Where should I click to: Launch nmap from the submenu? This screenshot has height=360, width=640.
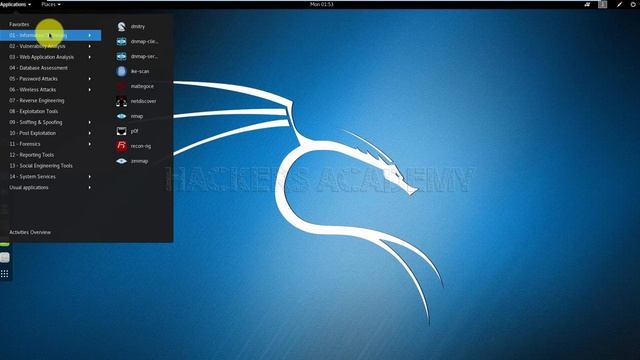tap(137, 116)
